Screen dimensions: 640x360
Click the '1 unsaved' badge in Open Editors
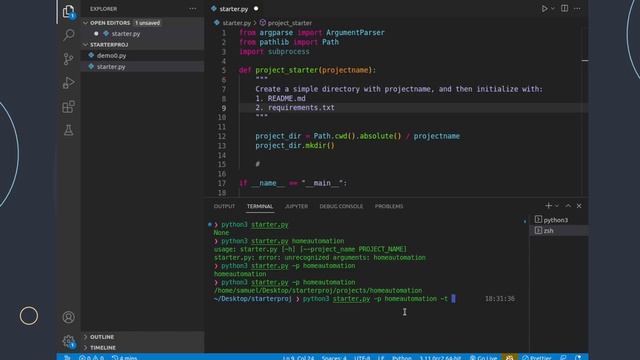point(147,23)
